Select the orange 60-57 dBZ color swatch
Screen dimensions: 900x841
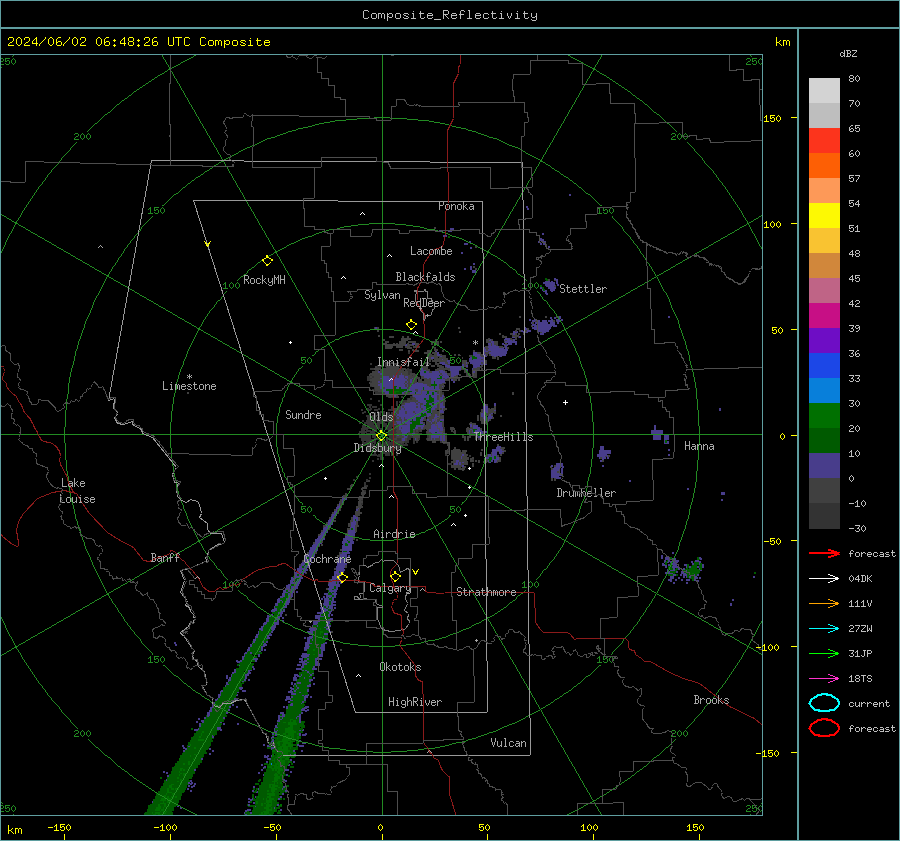(x=824, y=165)
